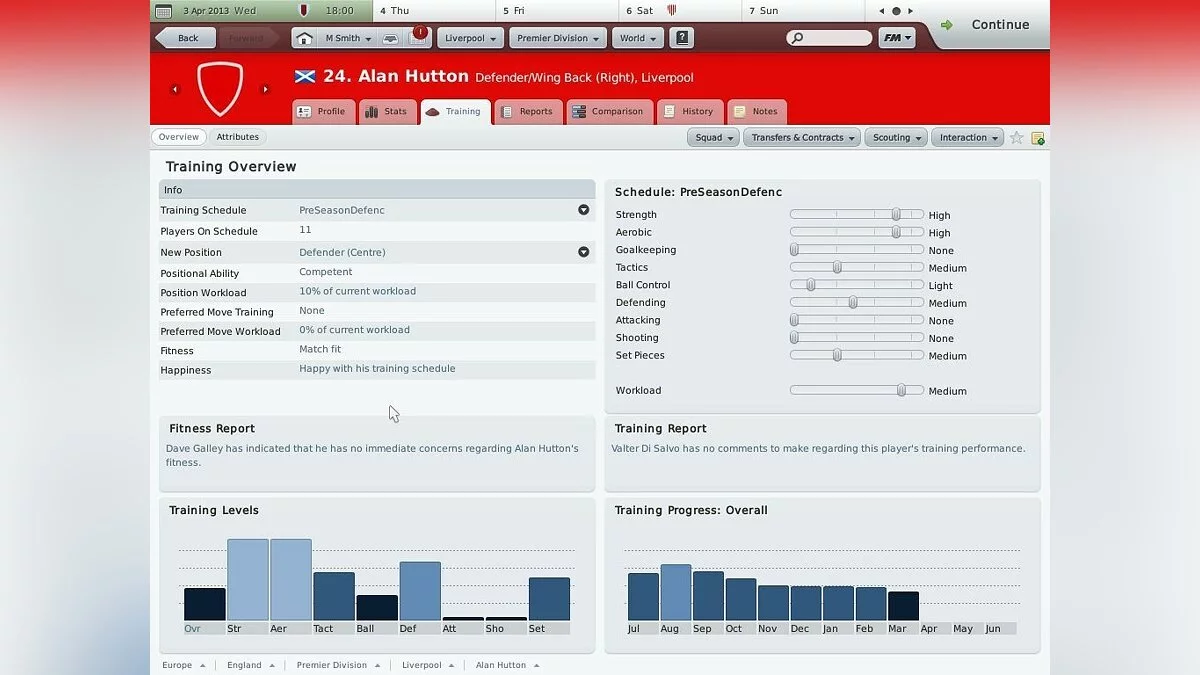Viewport: 1200px width, 675px height.
Task: Click the calendar centre dot button
Action: [896, 11]
